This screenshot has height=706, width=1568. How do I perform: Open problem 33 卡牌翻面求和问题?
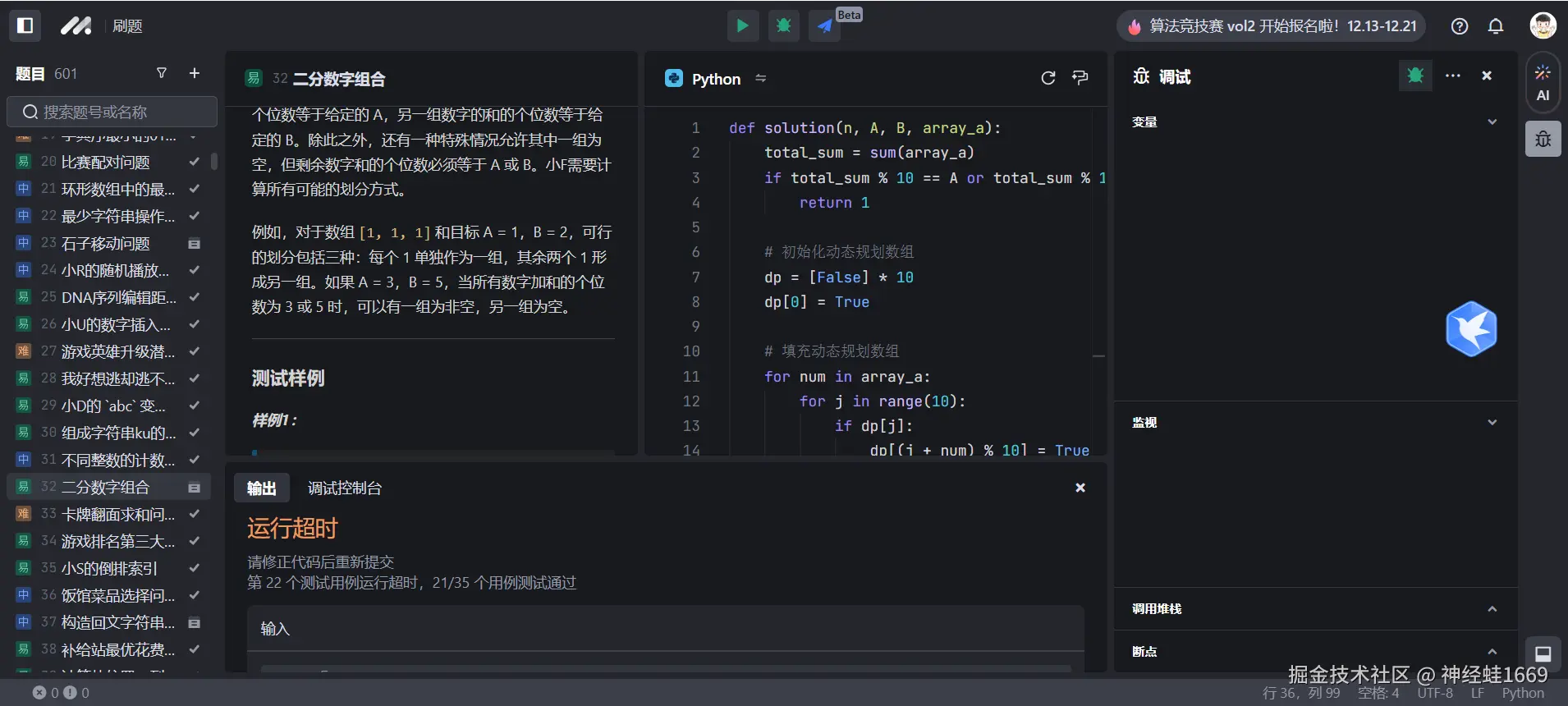pos(117,514)
